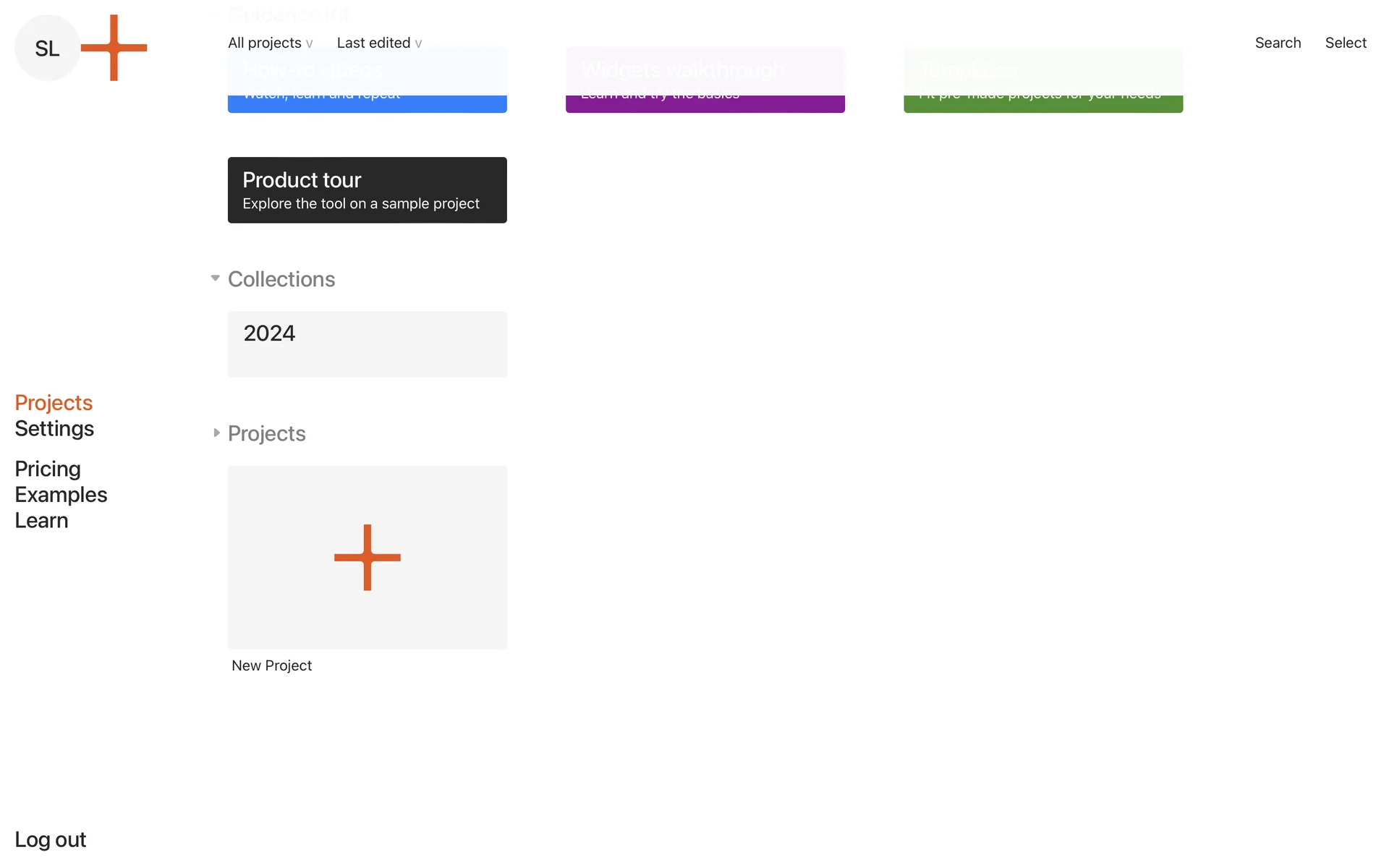
Task: Open the Product tour card
Action: coord(367,190)
